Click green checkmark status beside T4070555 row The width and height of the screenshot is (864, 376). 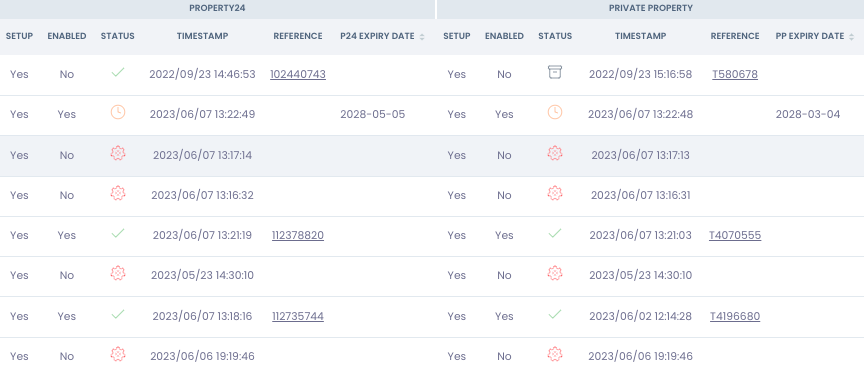555,233
